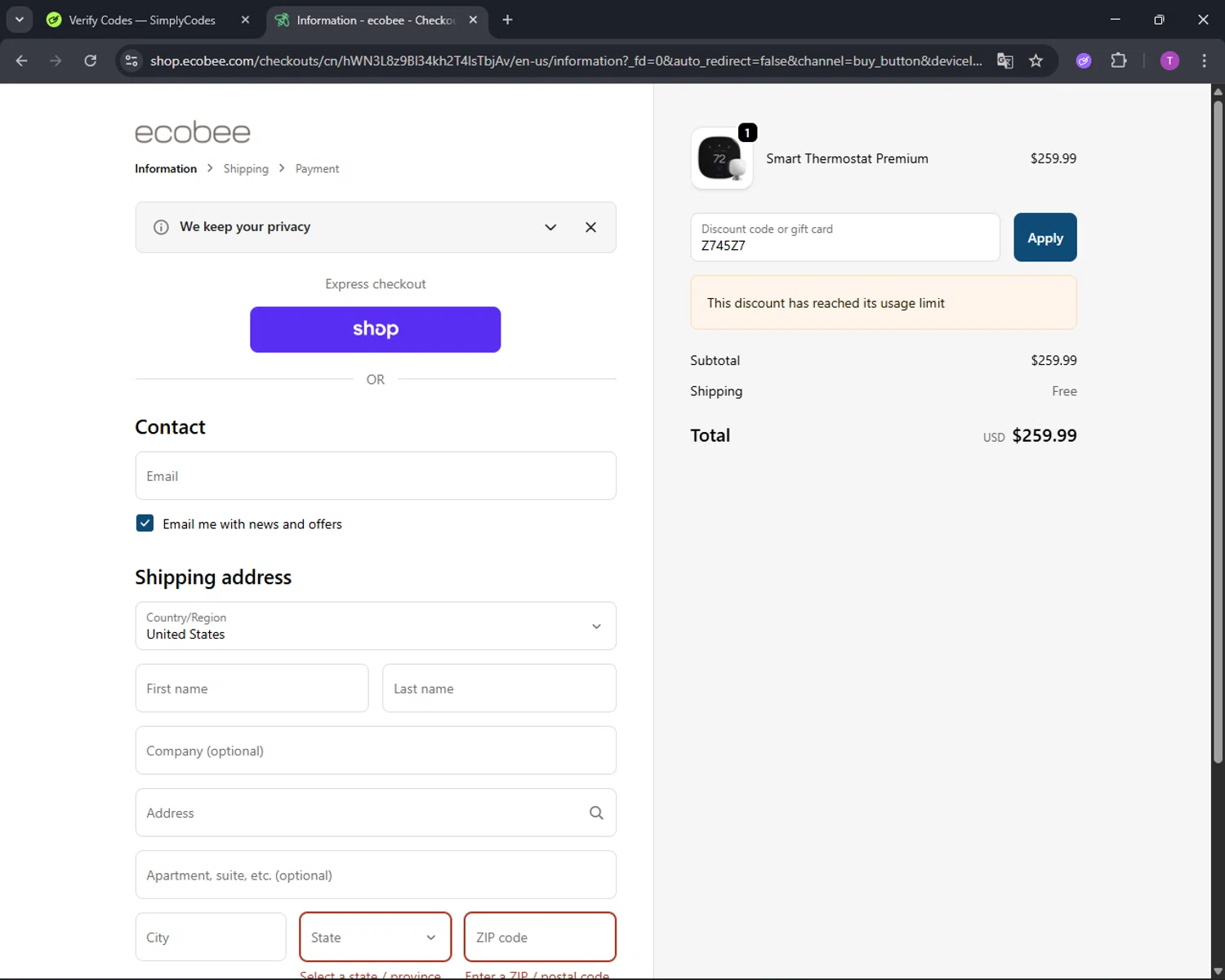This screenshot has height=980, width=1225.
Task: Click the Address input field
Action: point(376,812)
